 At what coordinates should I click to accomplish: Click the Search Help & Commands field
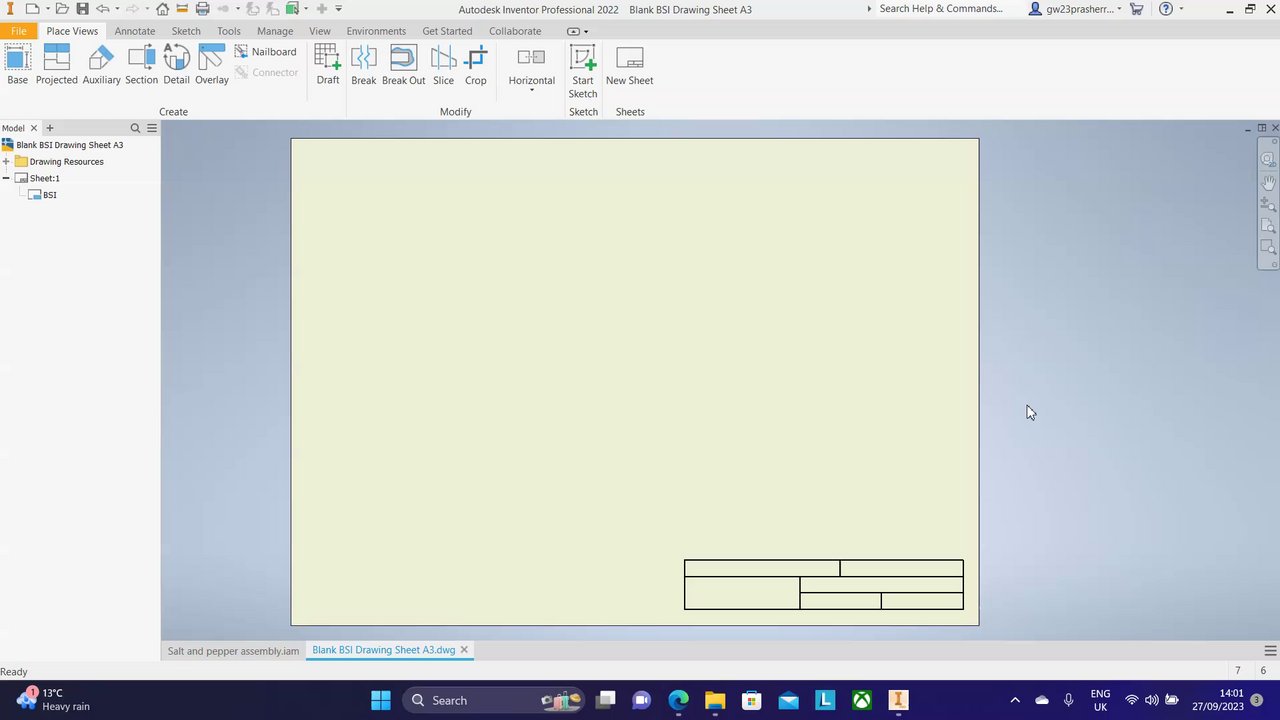(x=942, y=9)
